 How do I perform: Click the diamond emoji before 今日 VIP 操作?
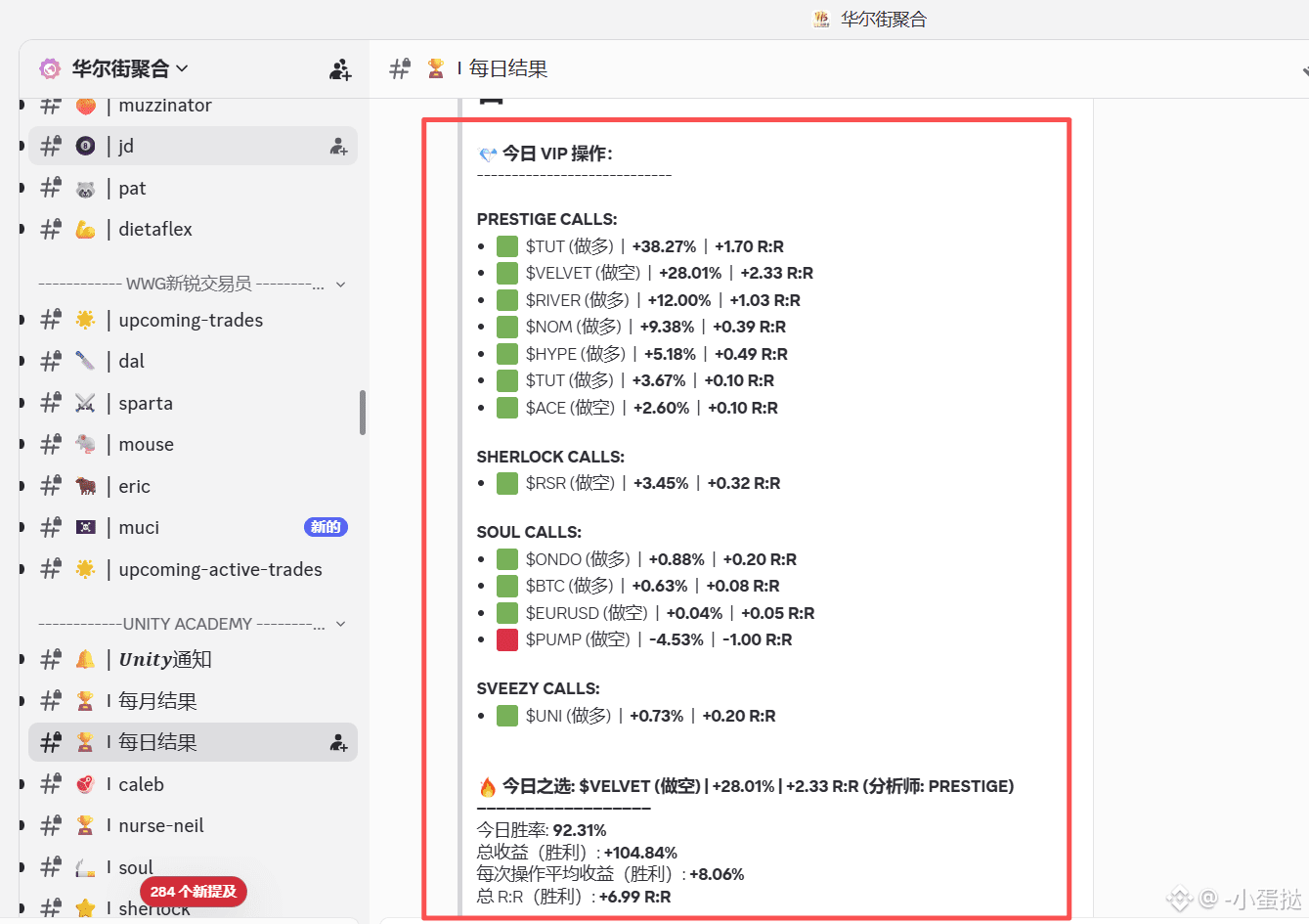[x=488, y=154]
